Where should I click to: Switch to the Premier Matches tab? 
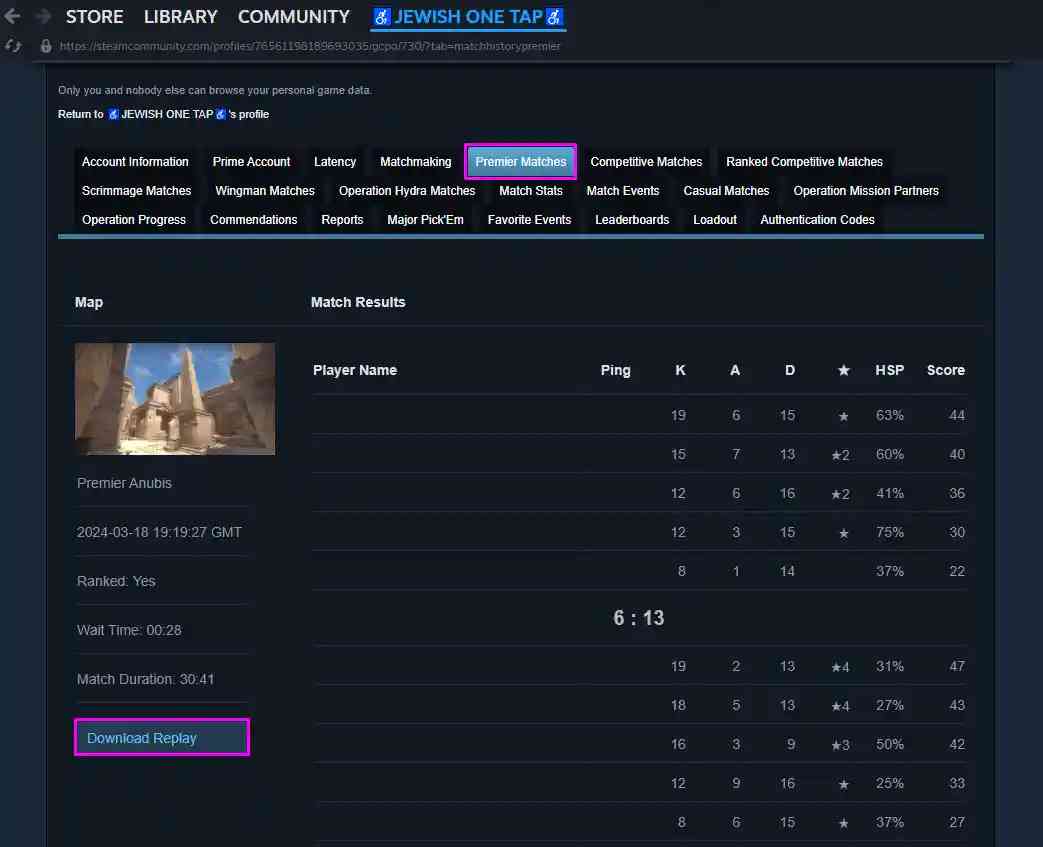coord(520,162)
